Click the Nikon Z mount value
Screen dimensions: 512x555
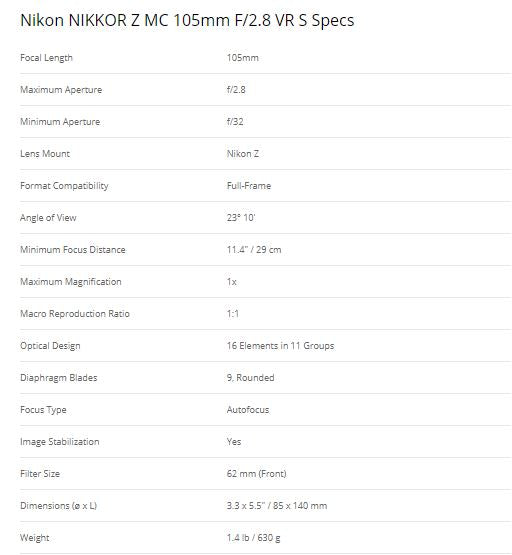pos(243,154)
